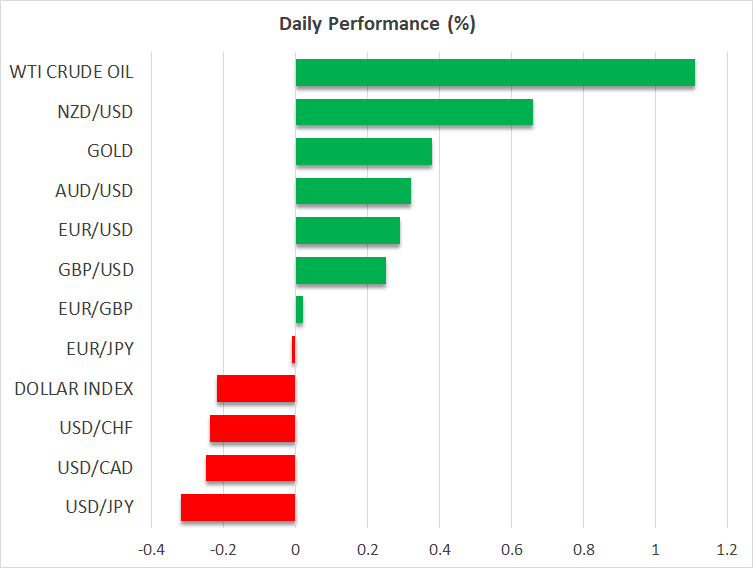Select the NZD/USD green bar
Image resolution: width=753 pixels, height=568 pixels.
414,112
